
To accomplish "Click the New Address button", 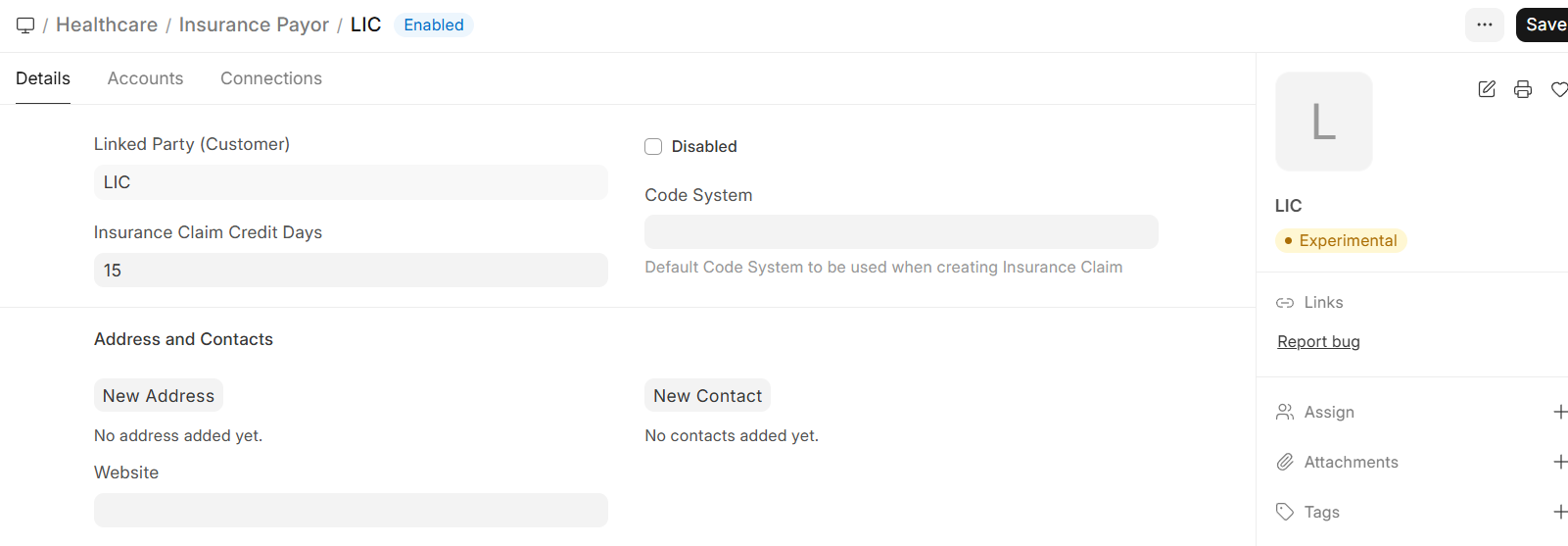I will 159,395.
